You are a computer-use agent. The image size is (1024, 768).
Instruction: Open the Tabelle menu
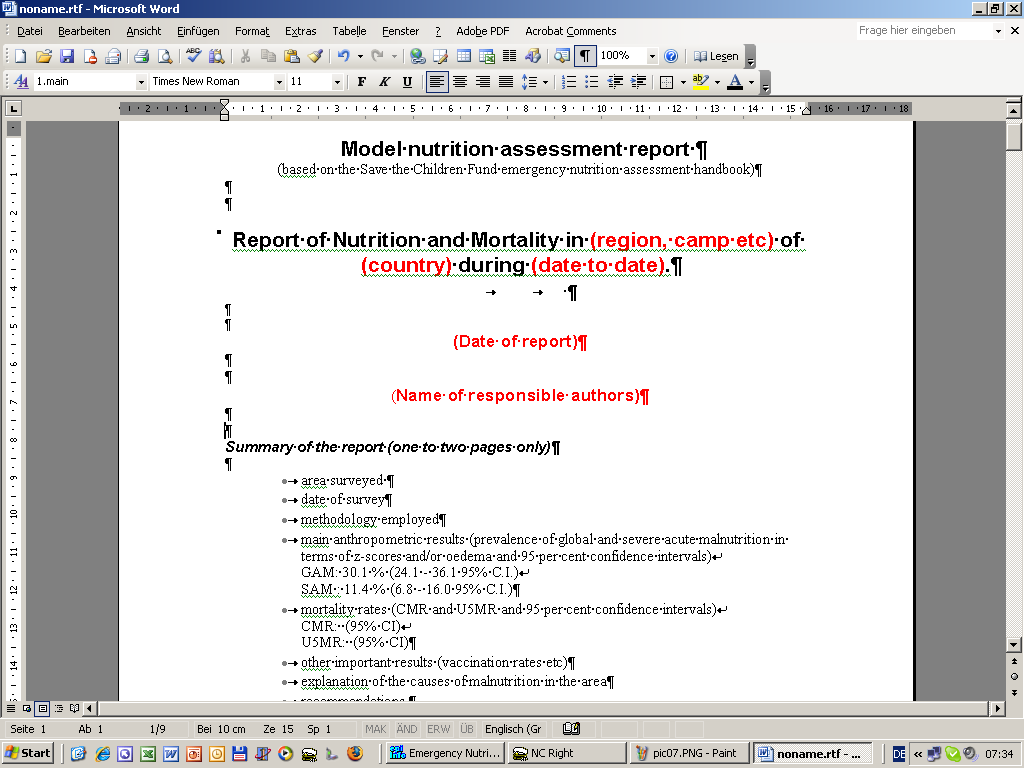349,31
